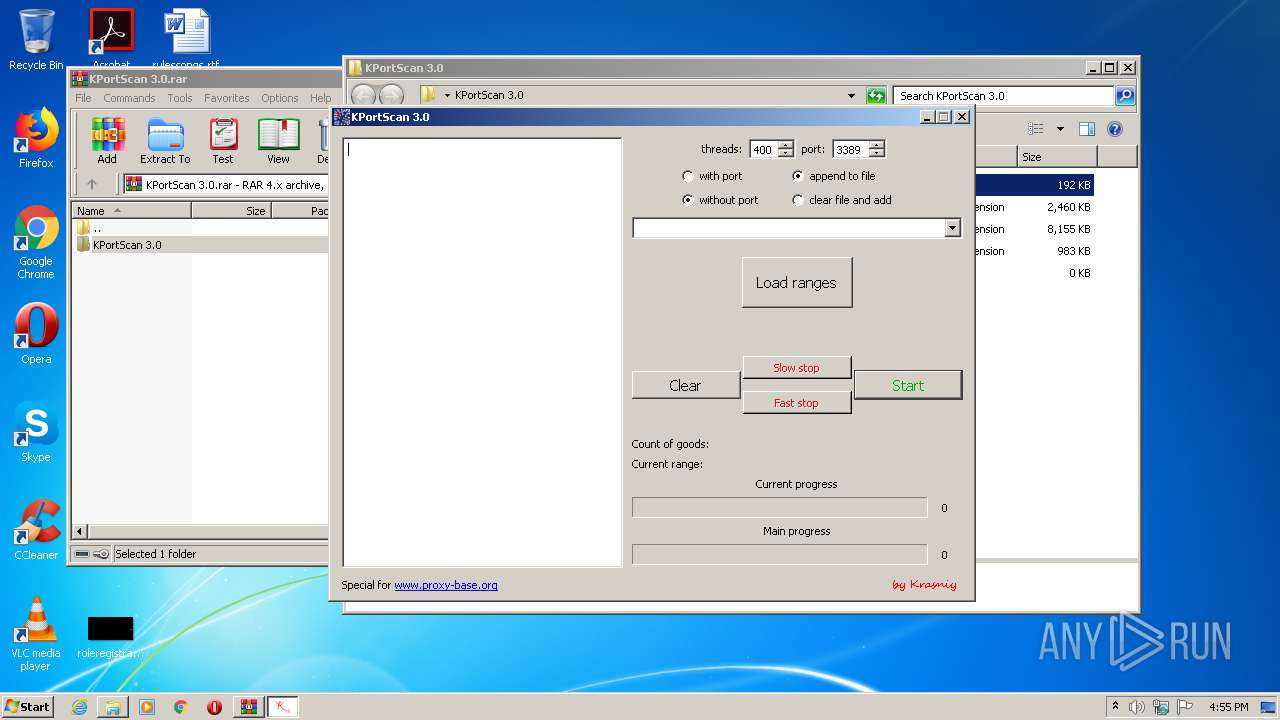Click the Current progress bar
Screen dimensions: 1280x720
pos(779,508)
